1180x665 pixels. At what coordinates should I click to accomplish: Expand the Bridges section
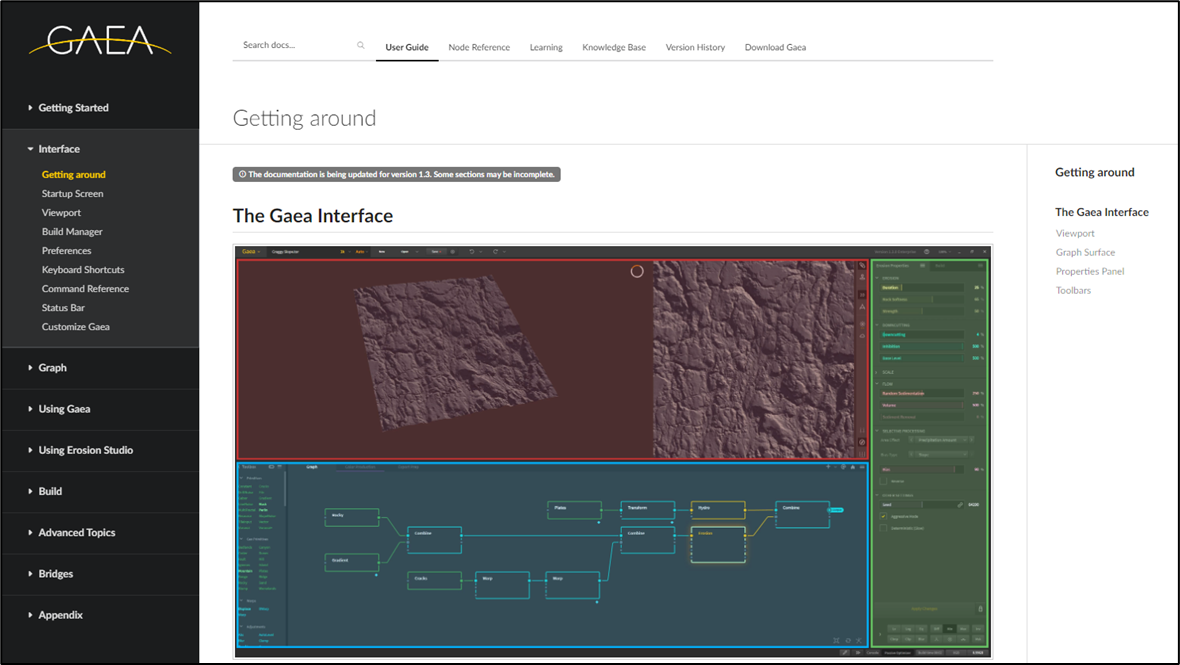(x=56, y=574)
